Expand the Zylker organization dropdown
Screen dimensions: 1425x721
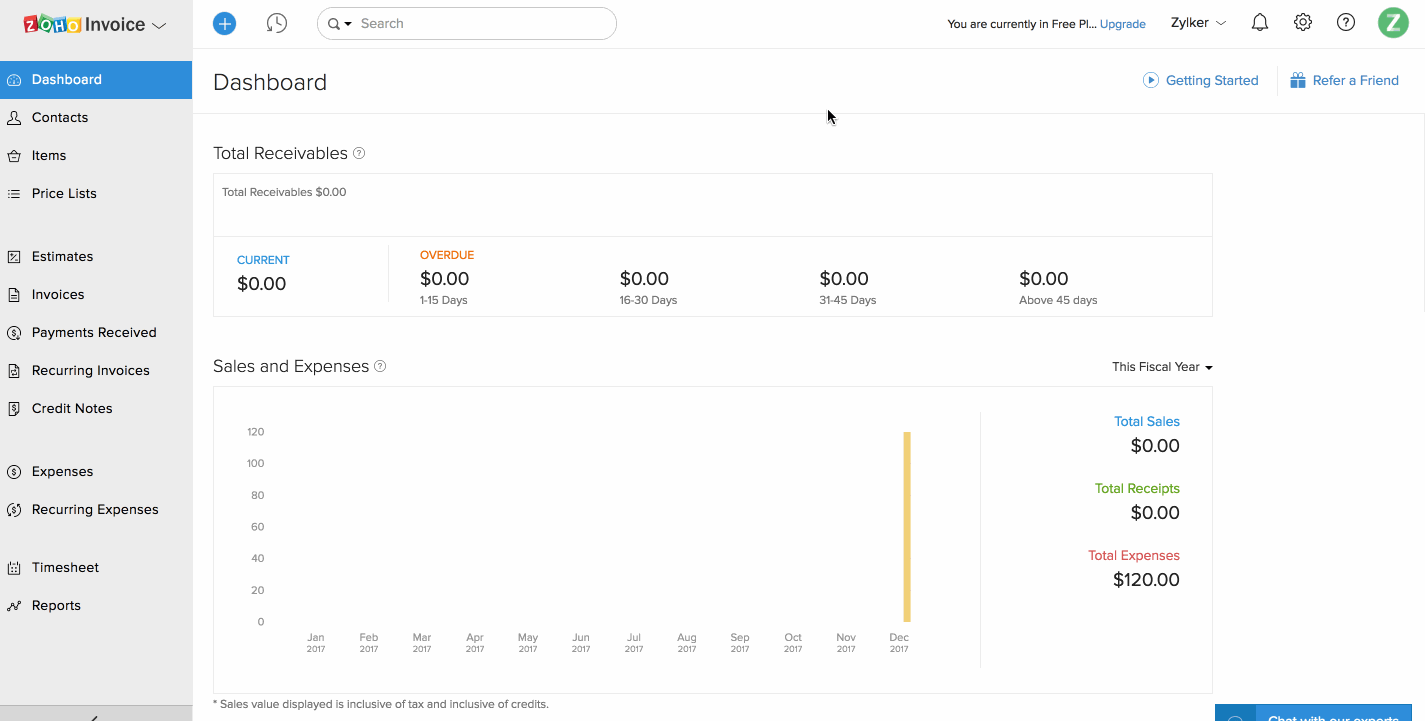(x=1198, y=23)
